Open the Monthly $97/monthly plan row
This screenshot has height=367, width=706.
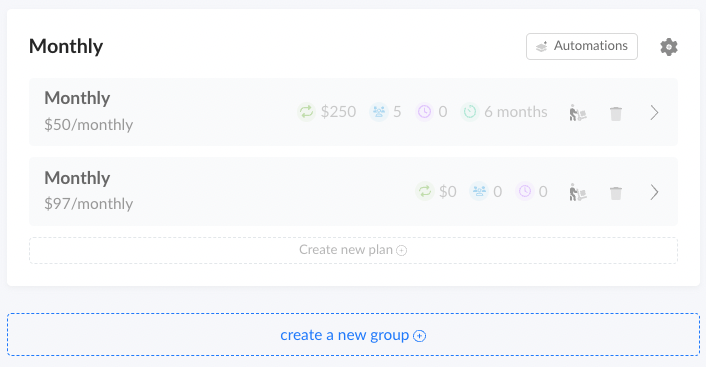click(353, 191)
